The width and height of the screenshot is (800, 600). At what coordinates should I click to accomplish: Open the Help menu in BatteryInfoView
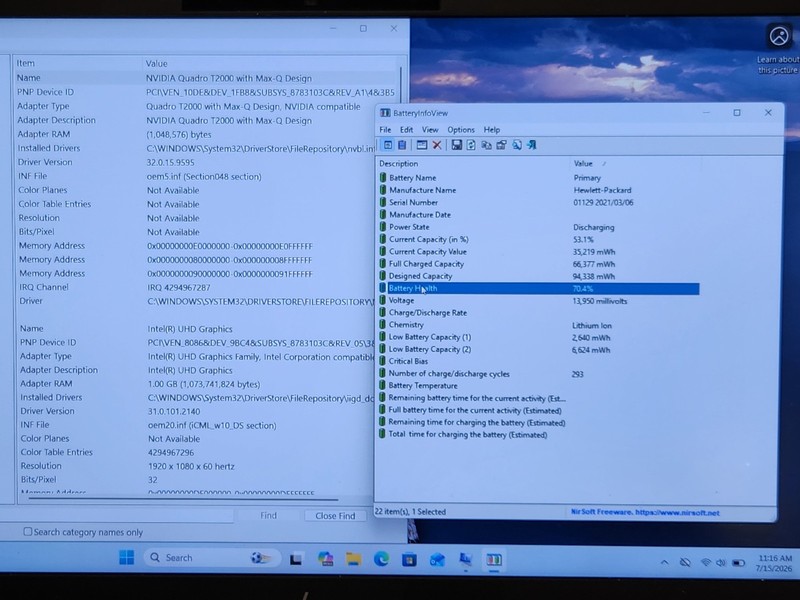tap(492, 130)
